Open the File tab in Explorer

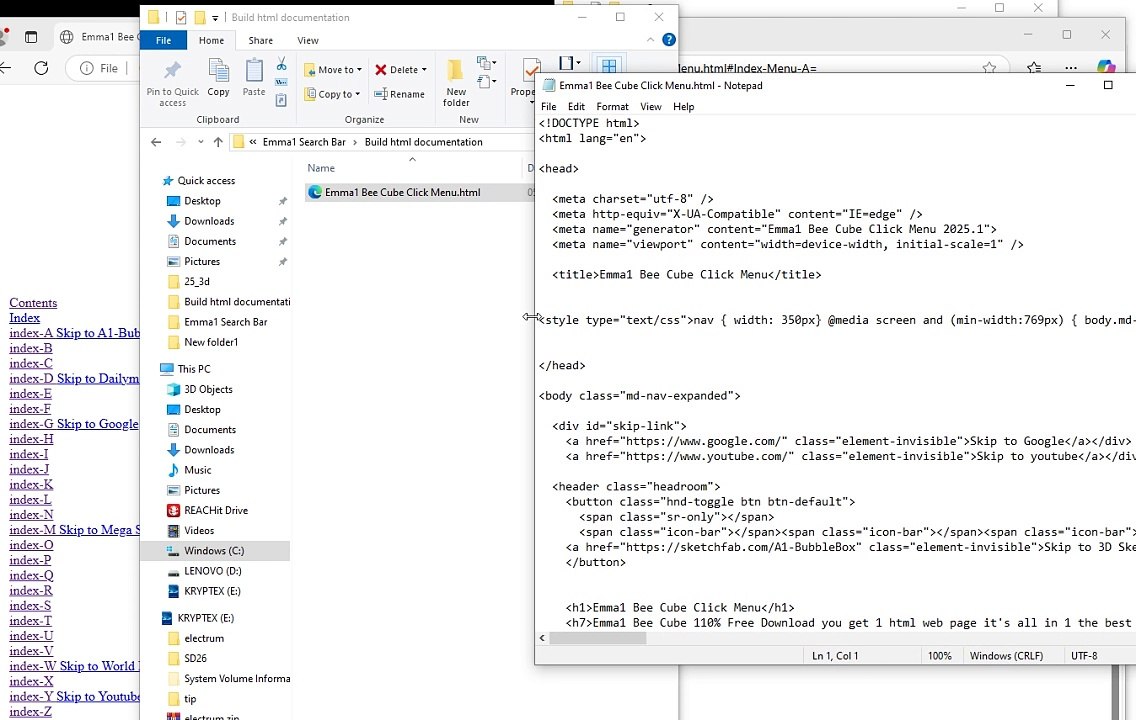coord(164,41)
